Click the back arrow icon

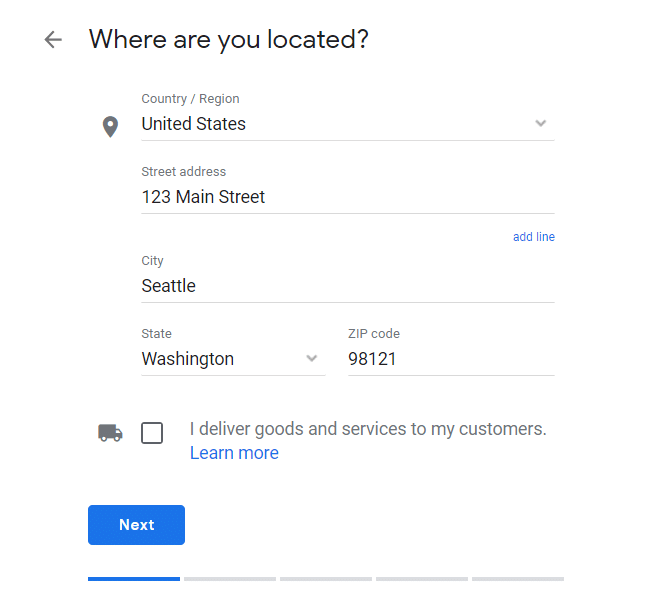pyautogui.click(x=53, y=40)
